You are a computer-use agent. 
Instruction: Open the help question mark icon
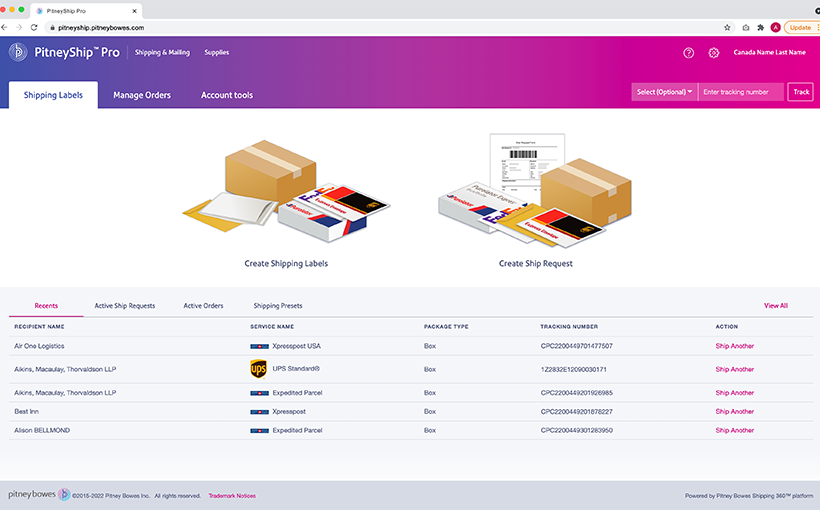coord(688,52)
